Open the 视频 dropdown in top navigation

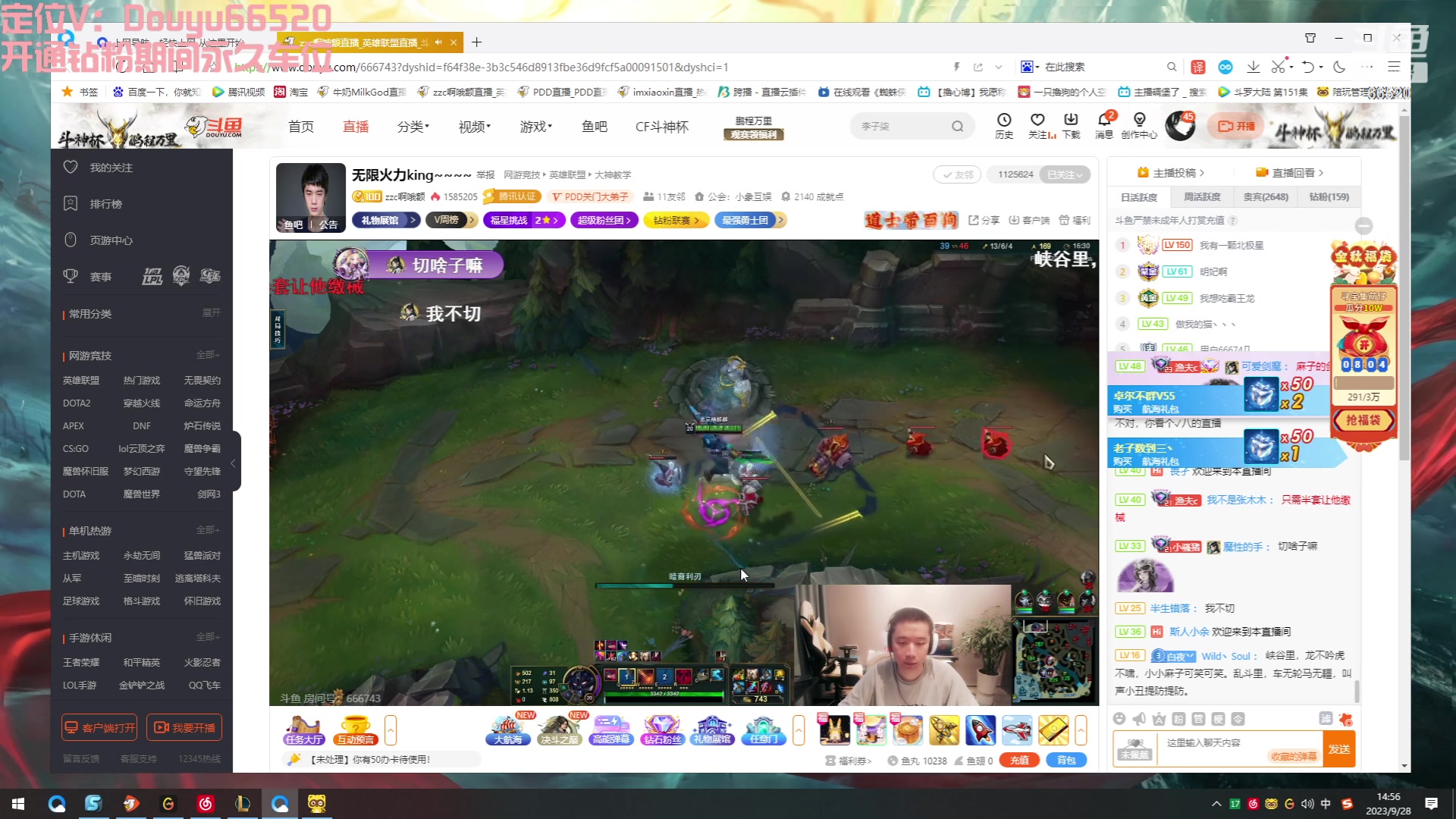[475, 127]
